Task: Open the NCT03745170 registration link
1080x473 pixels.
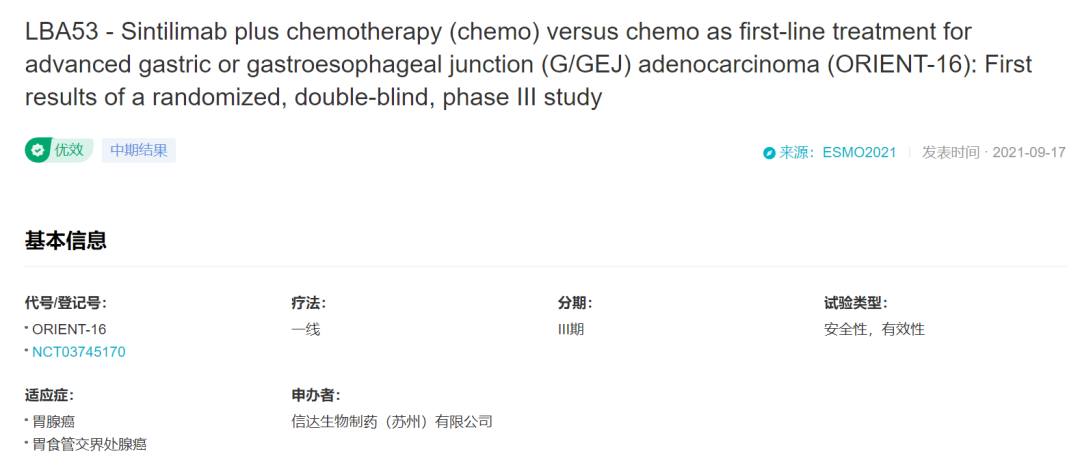Action: [x=79, y=352]
